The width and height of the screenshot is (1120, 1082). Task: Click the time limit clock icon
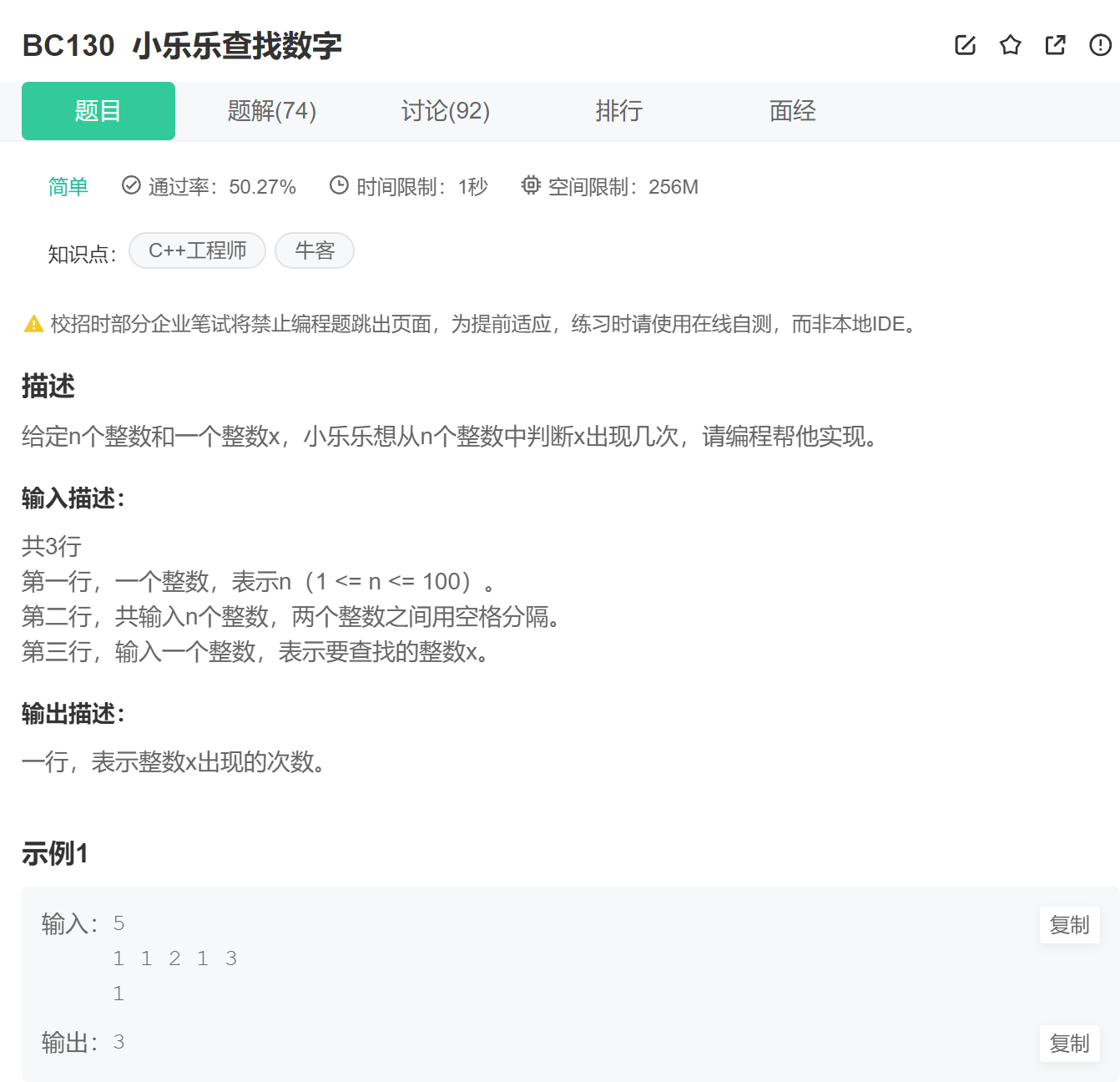tap(339, 185)
